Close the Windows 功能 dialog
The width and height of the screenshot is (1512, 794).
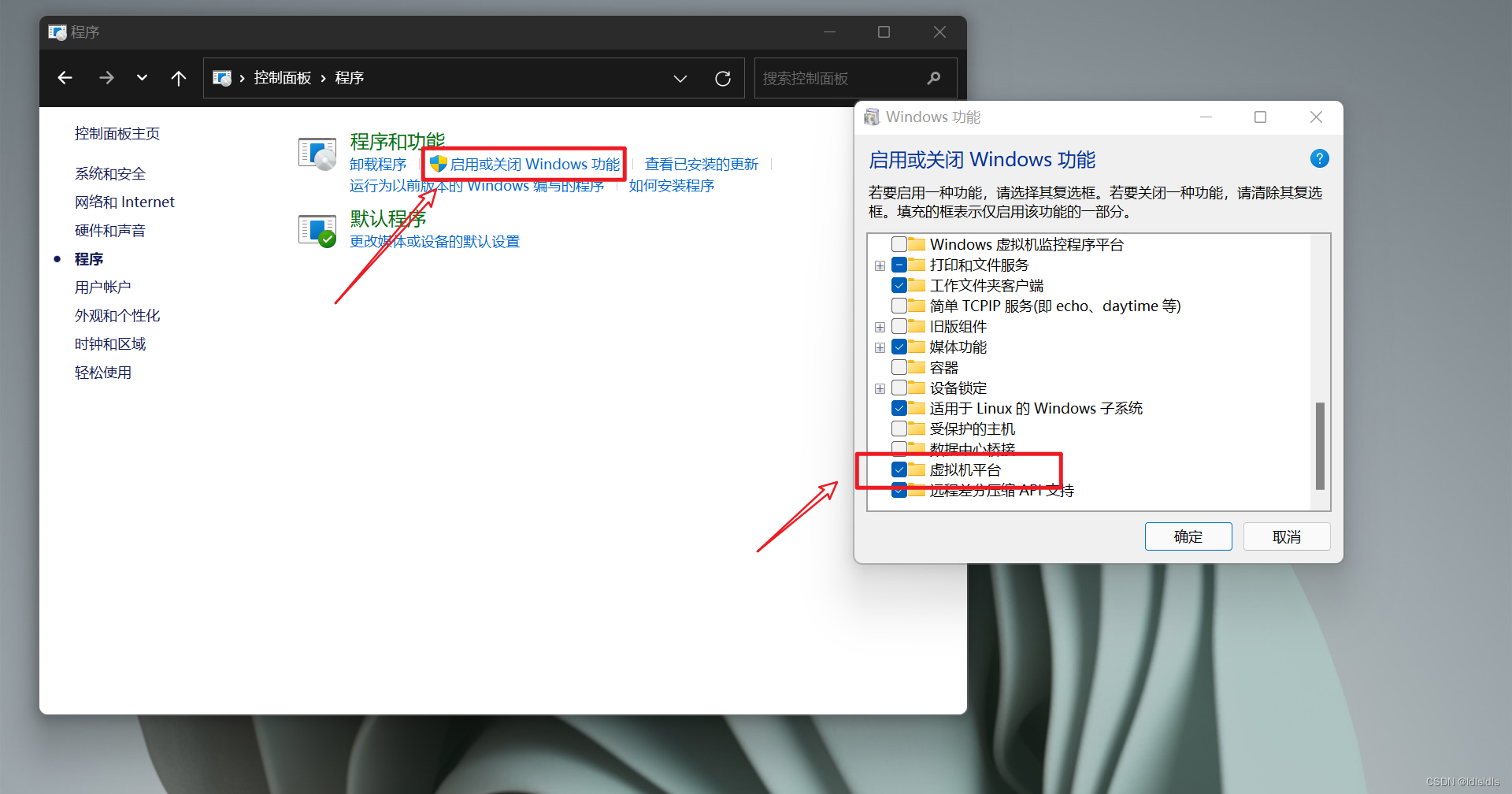tap(1316, 117)
